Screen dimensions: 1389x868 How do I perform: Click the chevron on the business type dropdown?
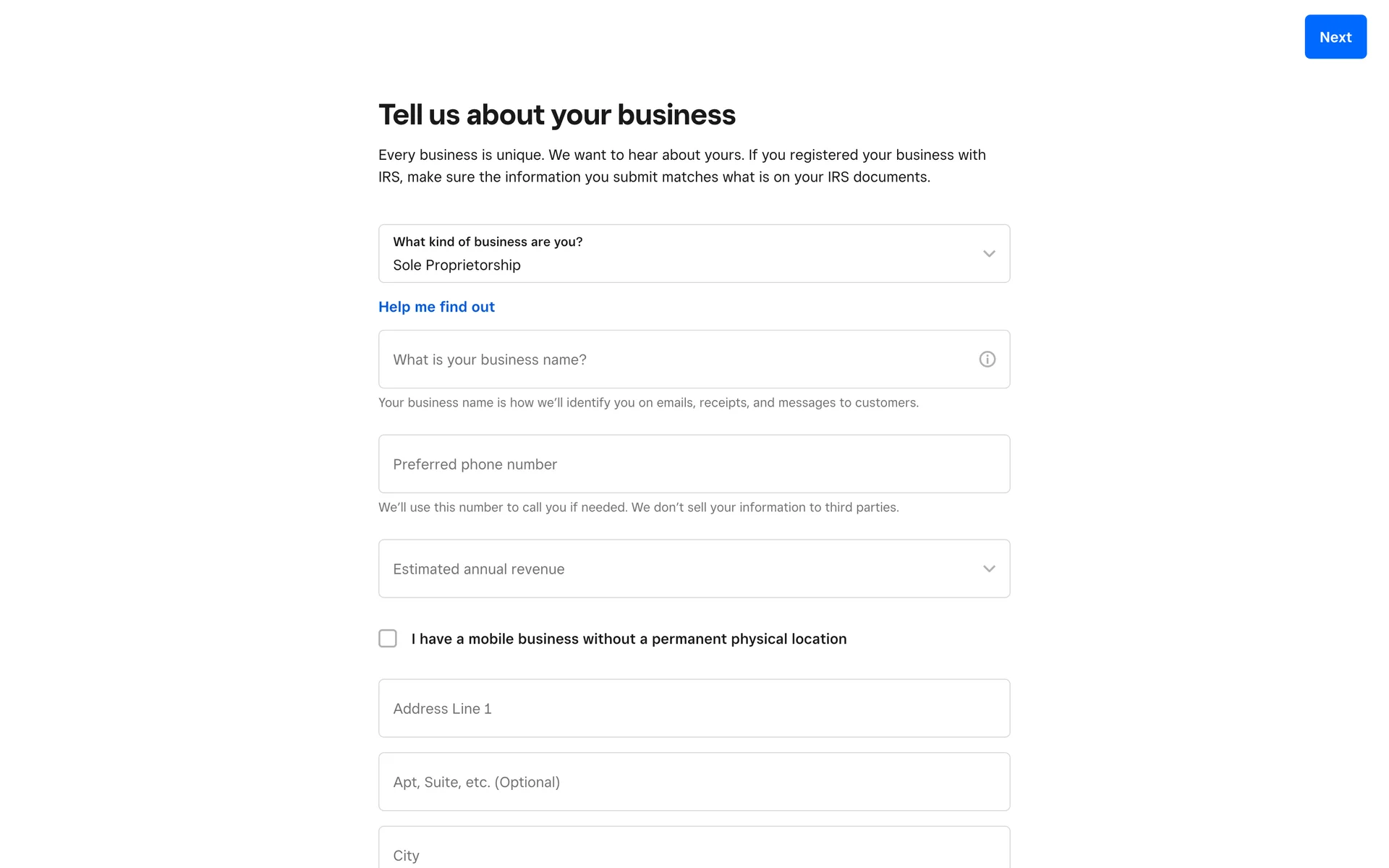[x=989, y=254]
